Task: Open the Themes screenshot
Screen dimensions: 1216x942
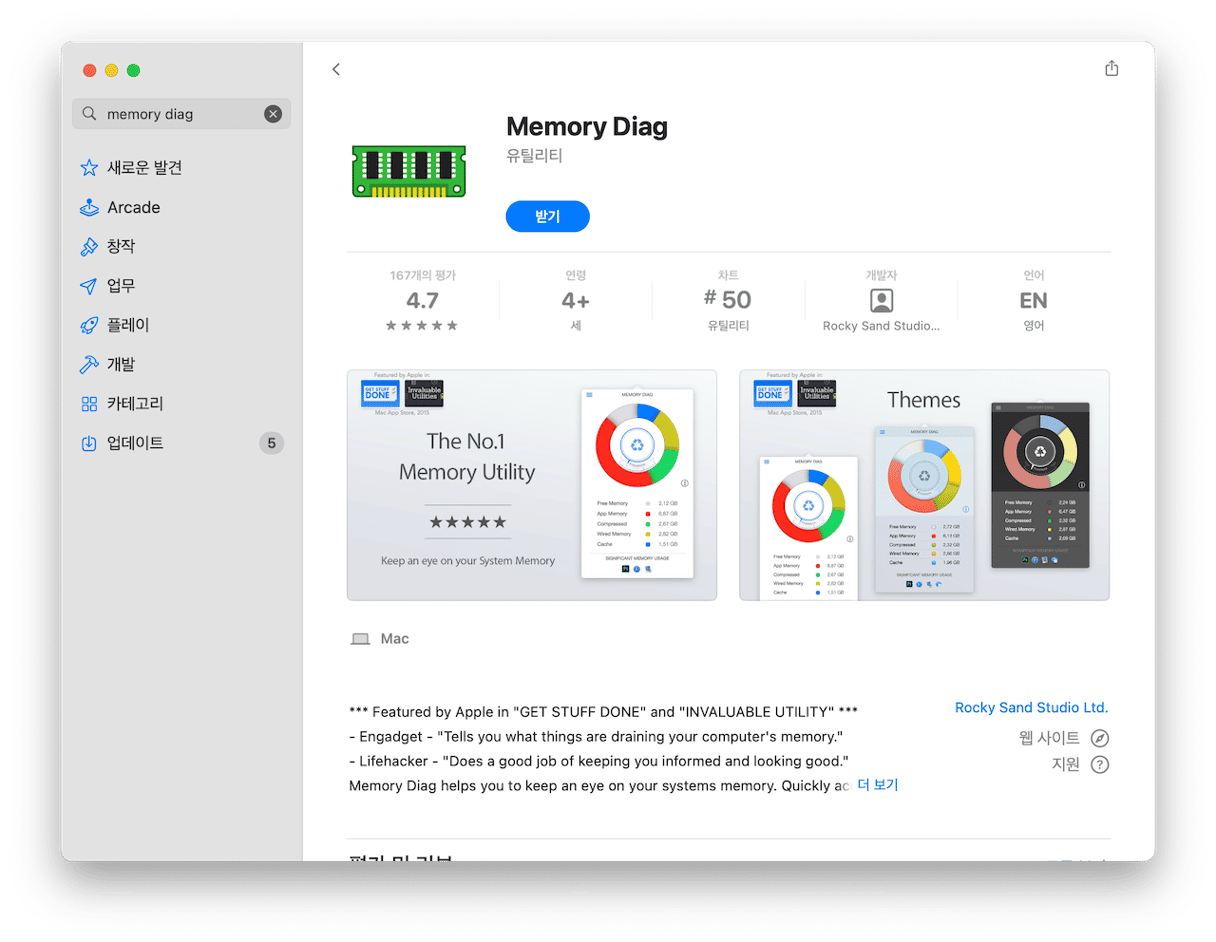Action: (924, 485)
